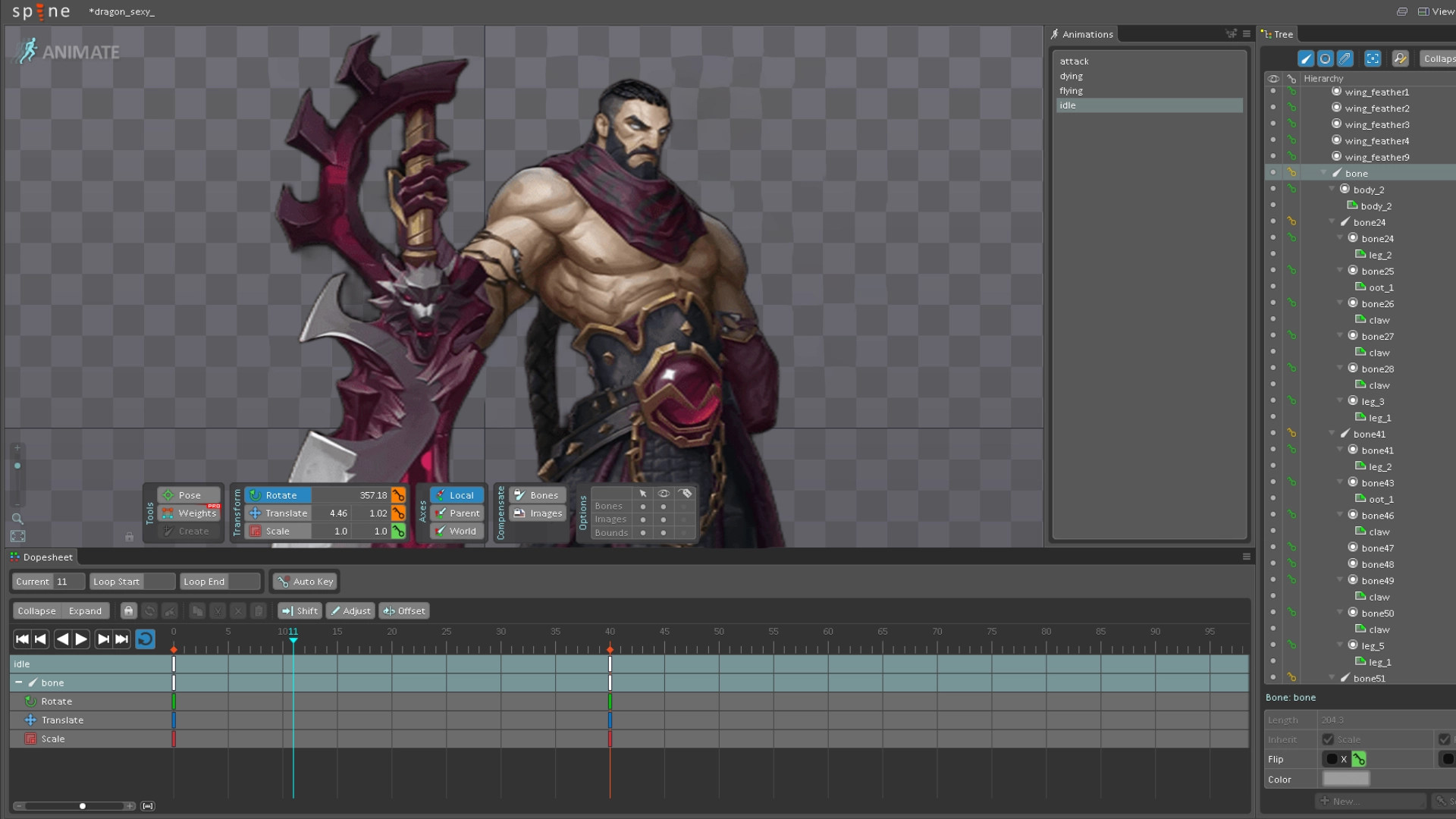Select the attack animation
The height and width of the screenshot is (819, 1456).
tap(1149, 61)
